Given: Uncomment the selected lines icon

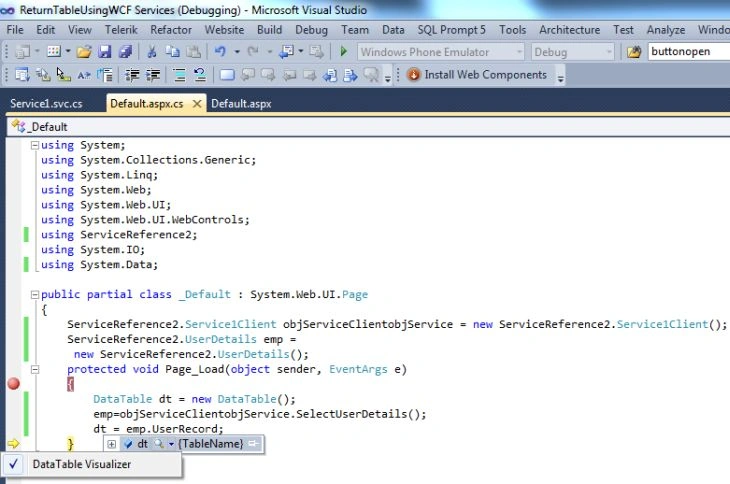Looking at the screenshot, I should [x=200, y=74].
